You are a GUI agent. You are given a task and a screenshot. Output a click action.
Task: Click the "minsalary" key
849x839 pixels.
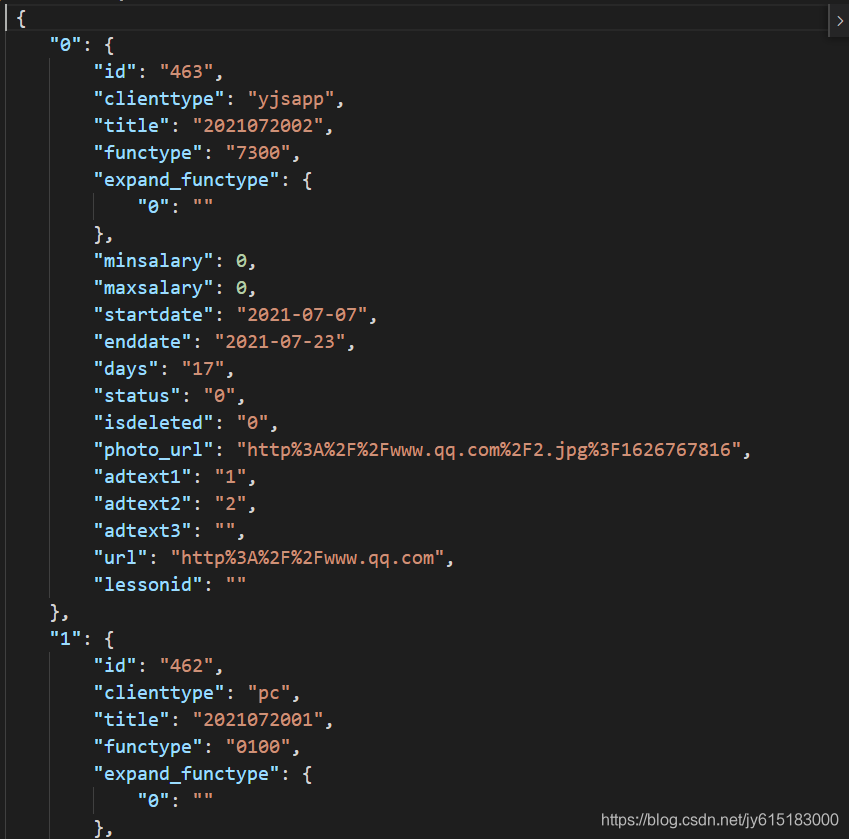153,261
